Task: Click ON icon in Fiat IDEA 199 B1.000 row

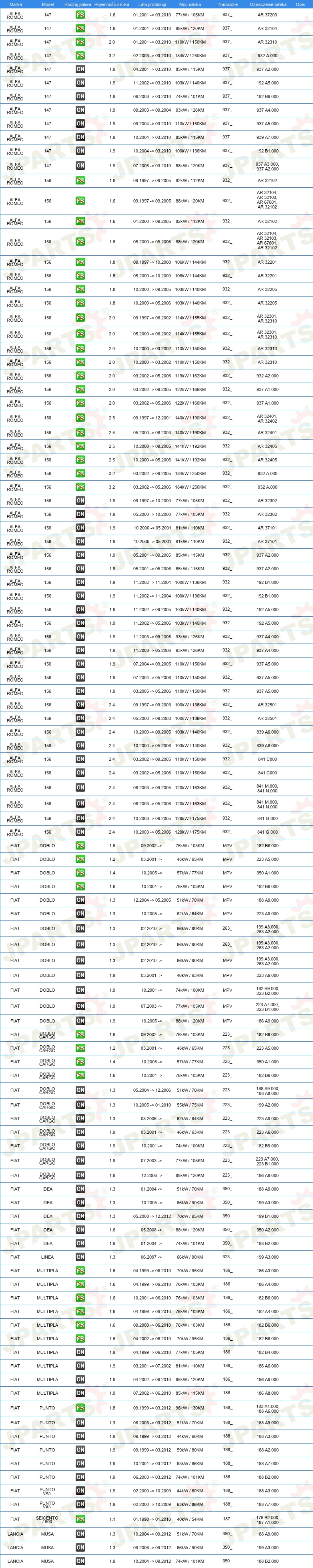Action: point(80,1216)
